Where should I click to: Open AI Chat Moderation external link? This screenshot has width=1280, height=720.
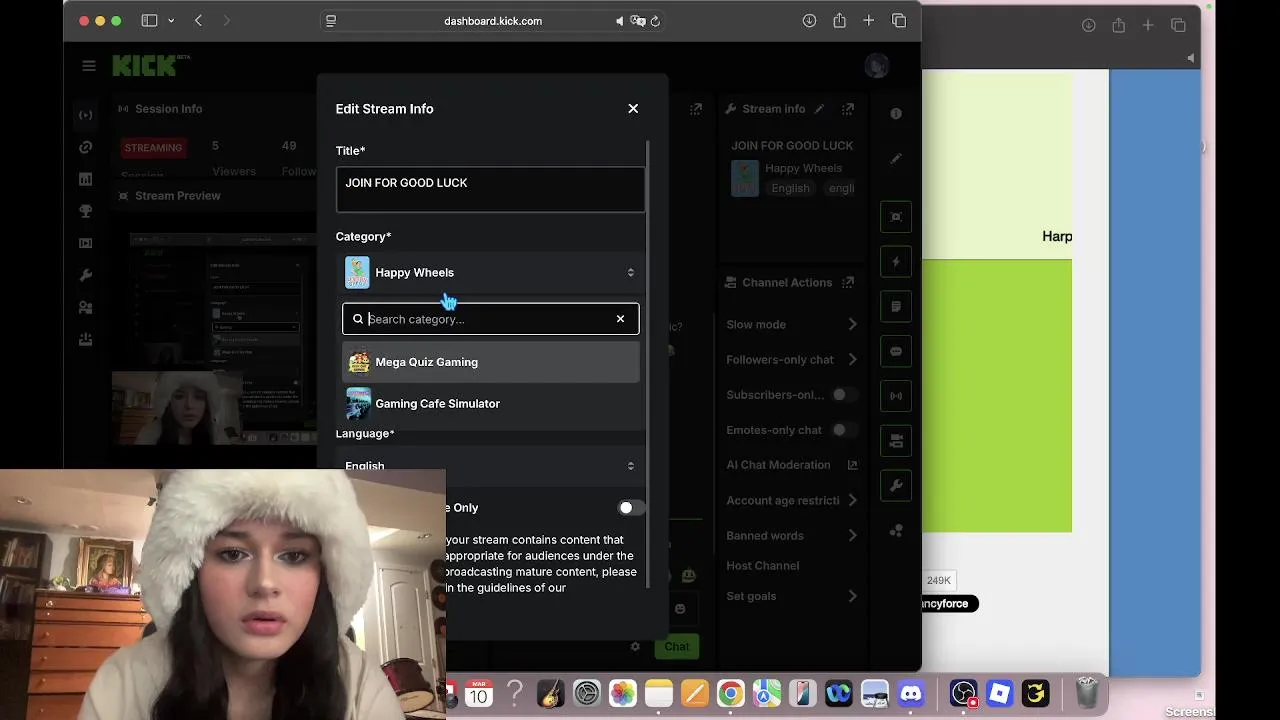853,465
